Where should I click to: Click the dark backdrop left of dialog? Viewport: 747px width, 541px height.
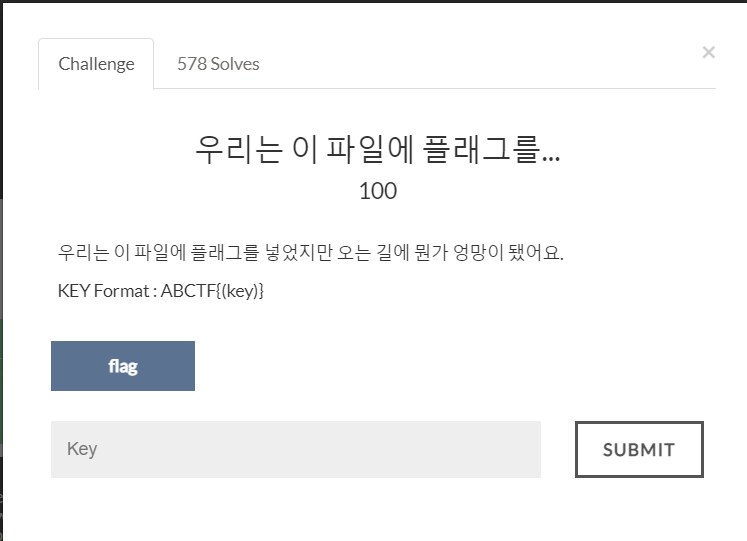[x=1, y=286]
